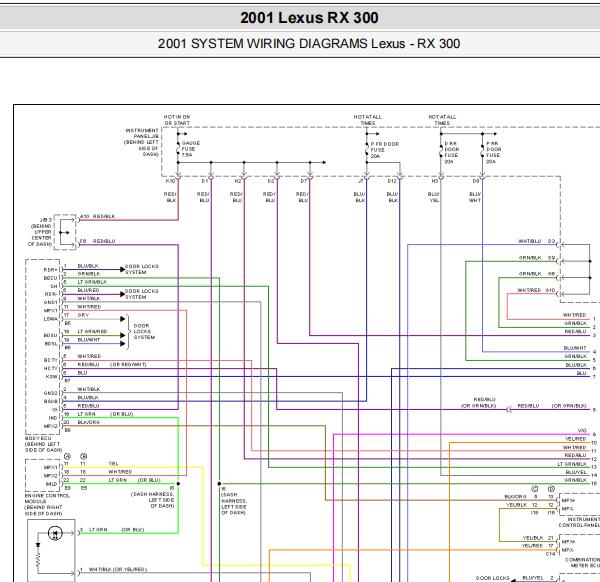This screenshot has height=582, width=600.
Task: Select the "YEL/RED" wire label at pin 10
Action: (576, 439)
